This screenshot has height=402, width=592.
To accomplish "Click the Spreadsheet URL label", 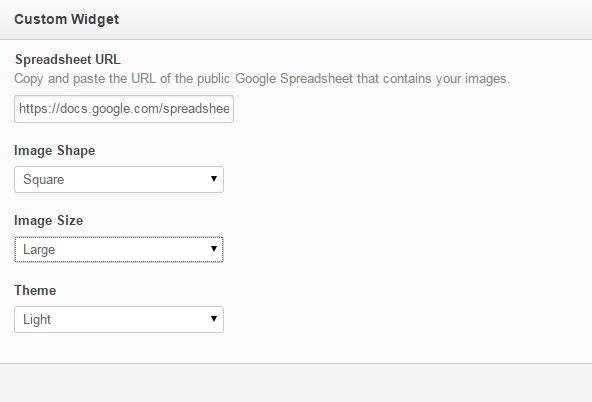I will pos(68,59).
